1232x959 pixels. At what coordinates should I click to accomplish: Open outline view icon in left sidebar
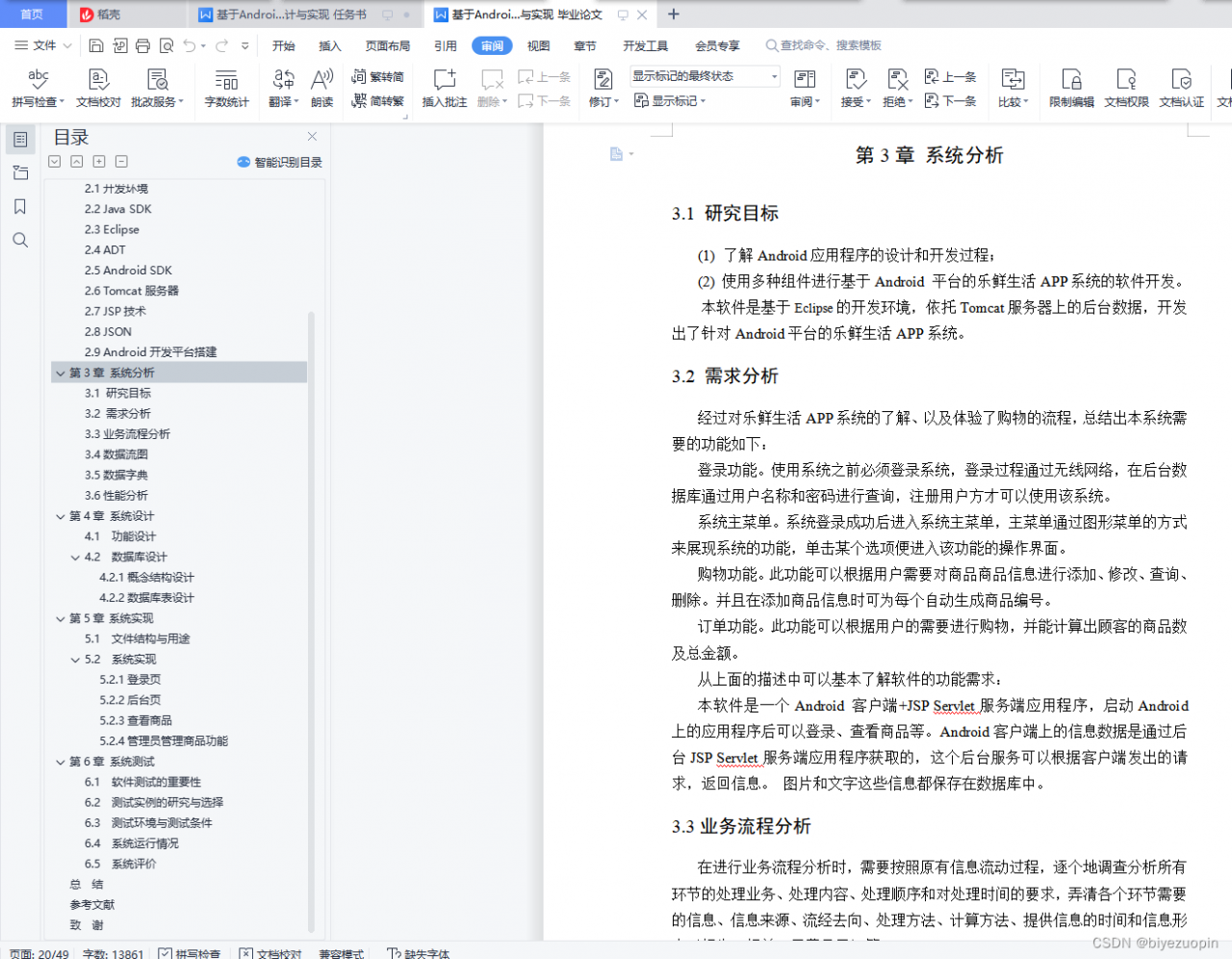point(20,140)
